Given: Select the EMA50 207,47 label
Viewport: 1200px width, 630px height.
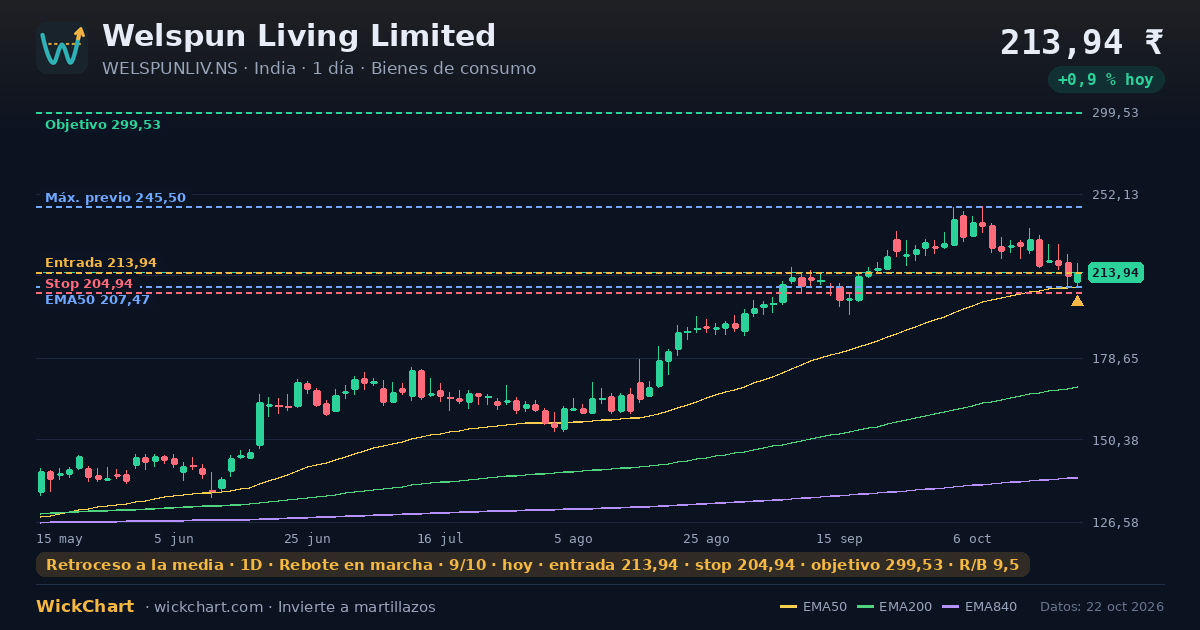Looking at the screenshot, I should 97,299.
